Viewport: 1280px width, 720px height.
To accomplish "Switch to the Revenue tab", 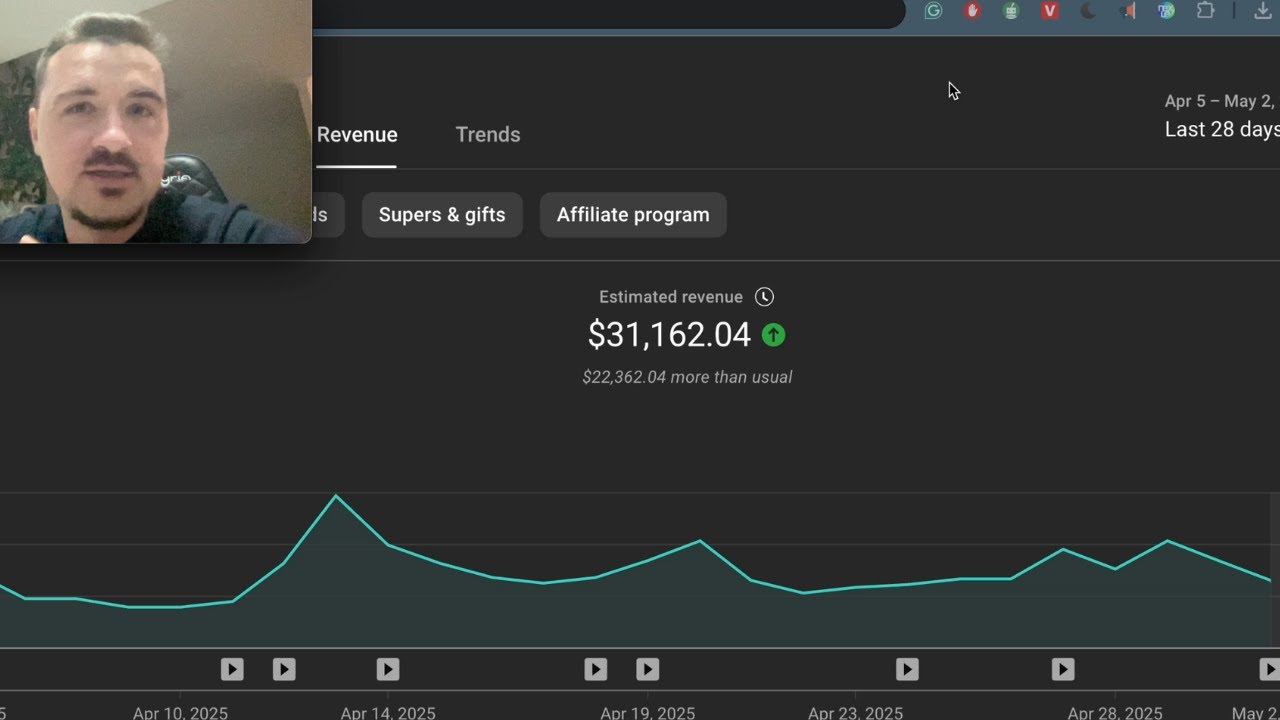I will click(357, 135).
